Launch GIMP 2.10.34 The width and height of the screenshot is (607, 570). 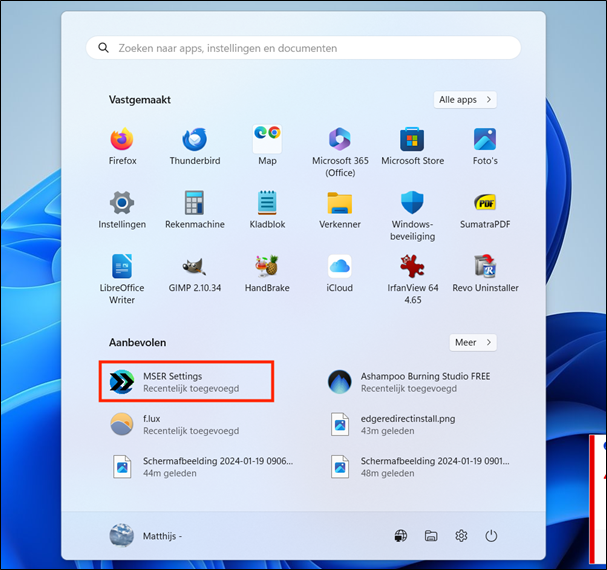click(x=195, y=273)
